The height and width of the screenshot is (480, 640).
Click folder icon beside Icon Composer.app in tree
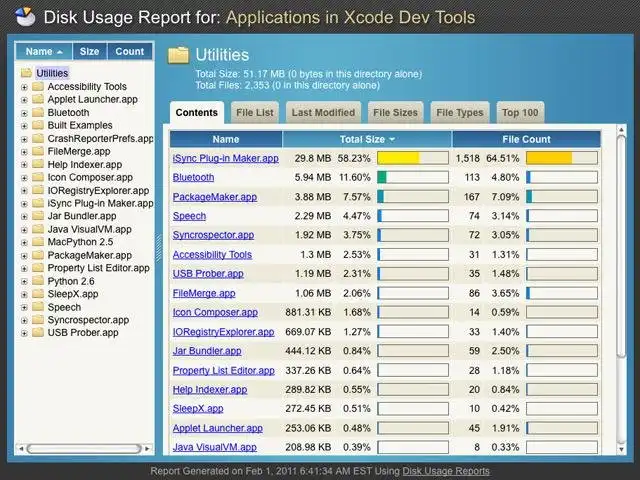coord(38,177)
